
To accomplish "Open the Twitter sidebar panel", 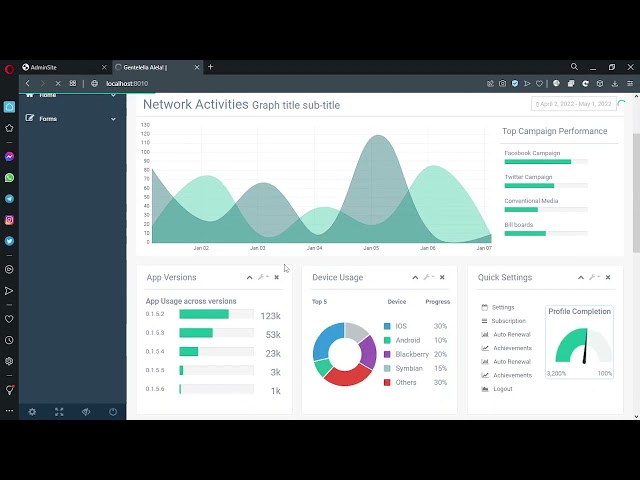I will tap(9, 241).
